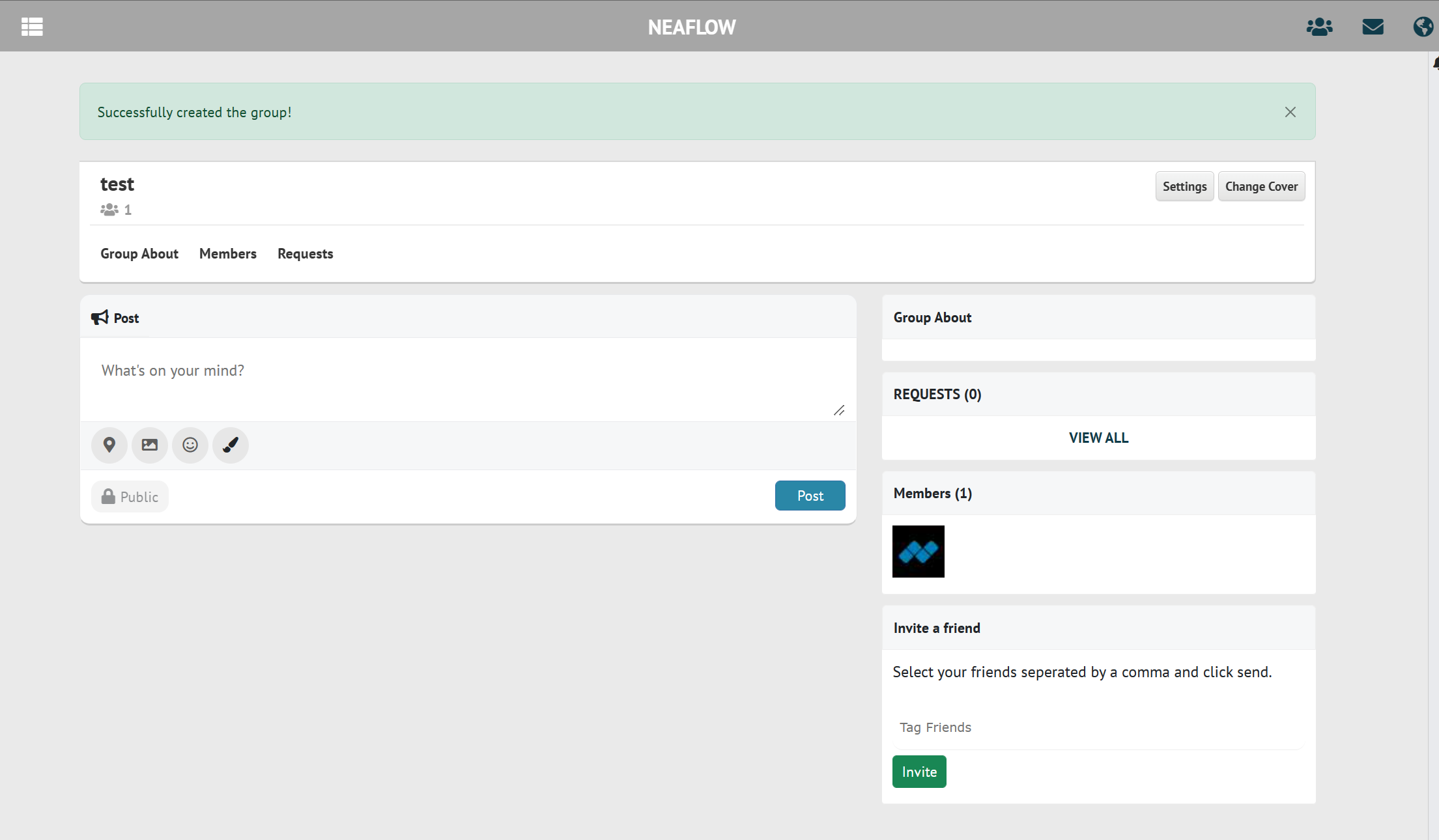Click VIEW ALL requests link

click(1098, 438)
